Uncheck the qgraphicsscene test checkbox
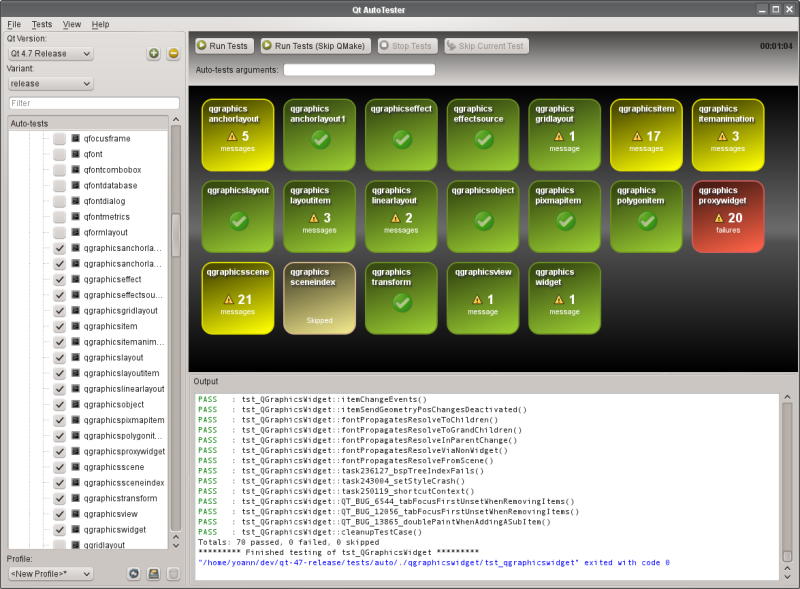This screenshot has height=589, width=800. 60,467
